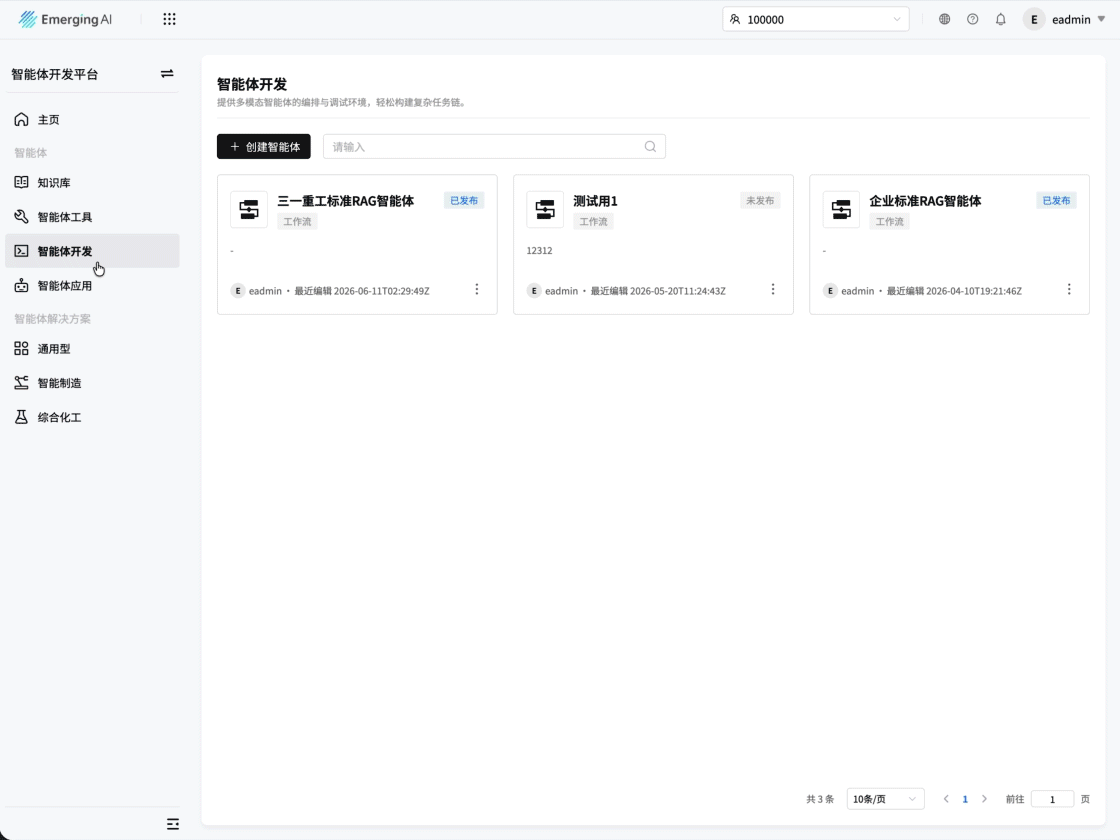The height and width of the screenshot is (840, 1120).
Task: Click 工作流 tag on 三一重工标准RAG智能体
Action: click(297, 221)
